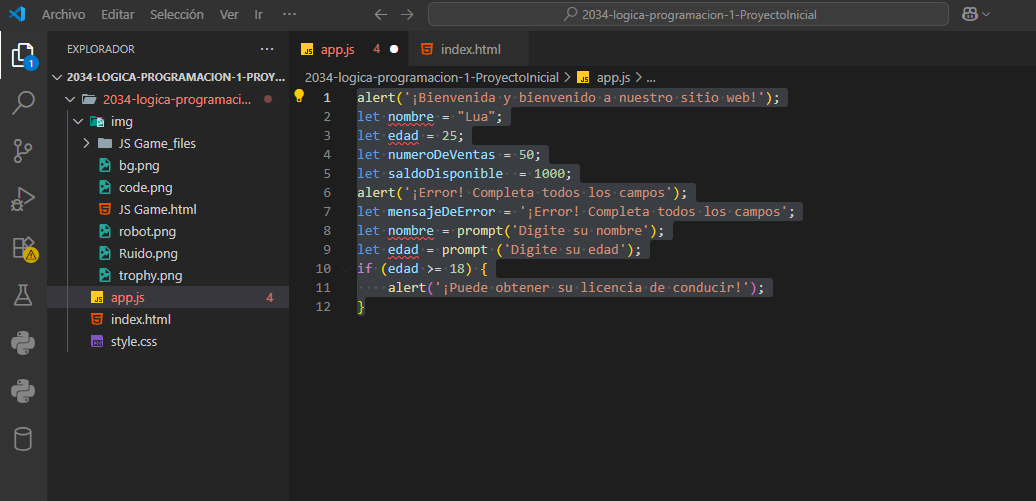1036x501 pixels.
Task: Click line number 12 in the gutter
Action: pos(323,307)
